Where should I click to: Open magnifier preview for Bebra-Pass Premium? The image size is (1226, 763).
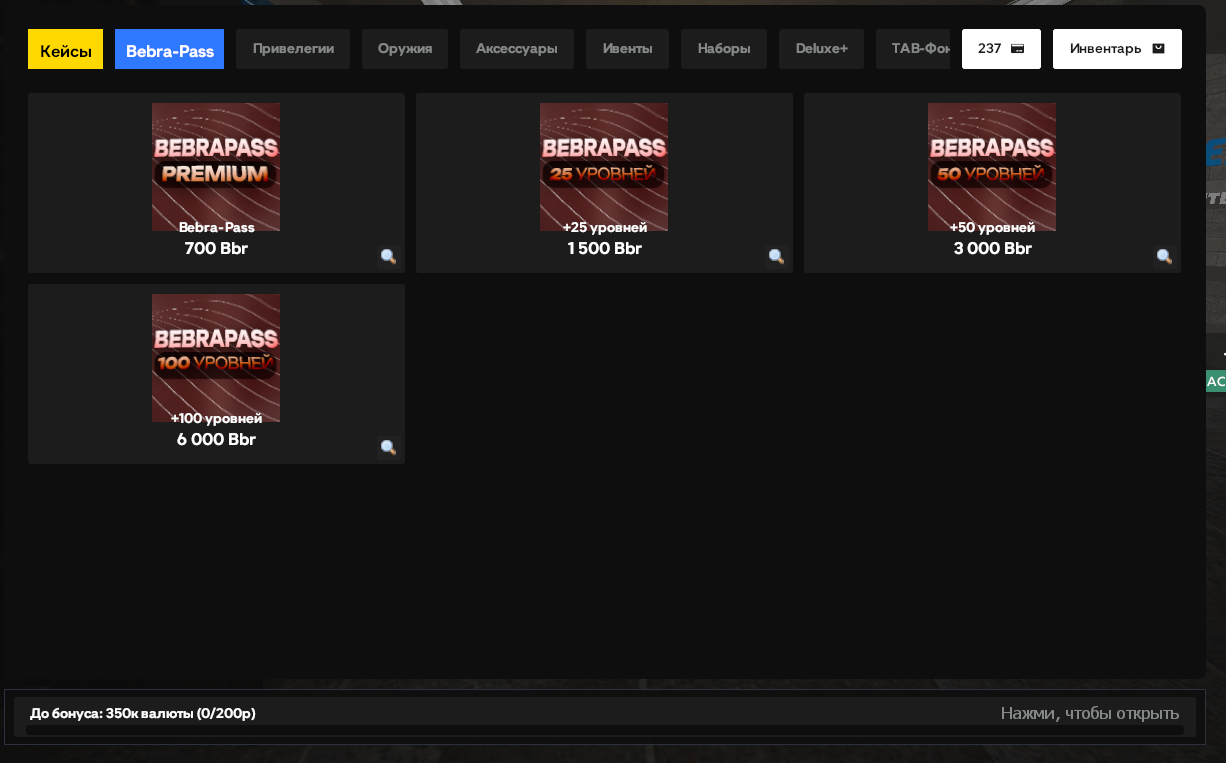388,256
